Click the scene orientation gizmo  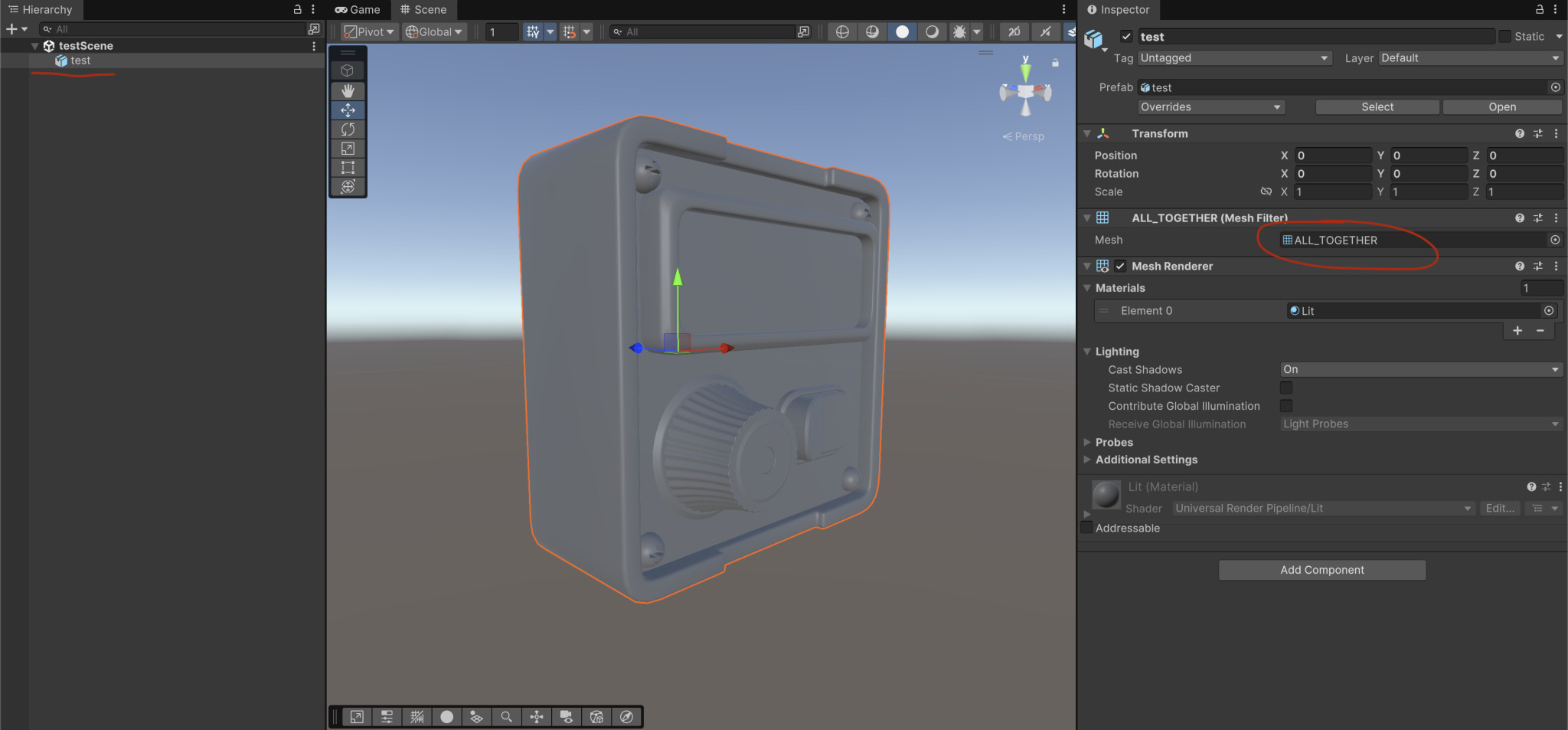(x=1025, y=92)
